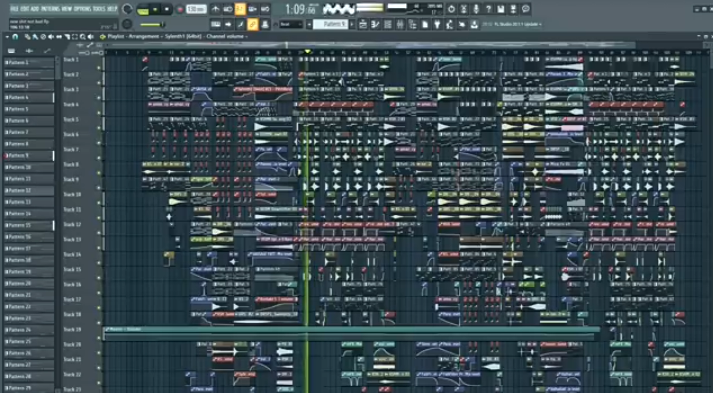The width and height of the screenshot is (713, 393).
Task: Open the TOOLS menu
Action: coord(98,9)
